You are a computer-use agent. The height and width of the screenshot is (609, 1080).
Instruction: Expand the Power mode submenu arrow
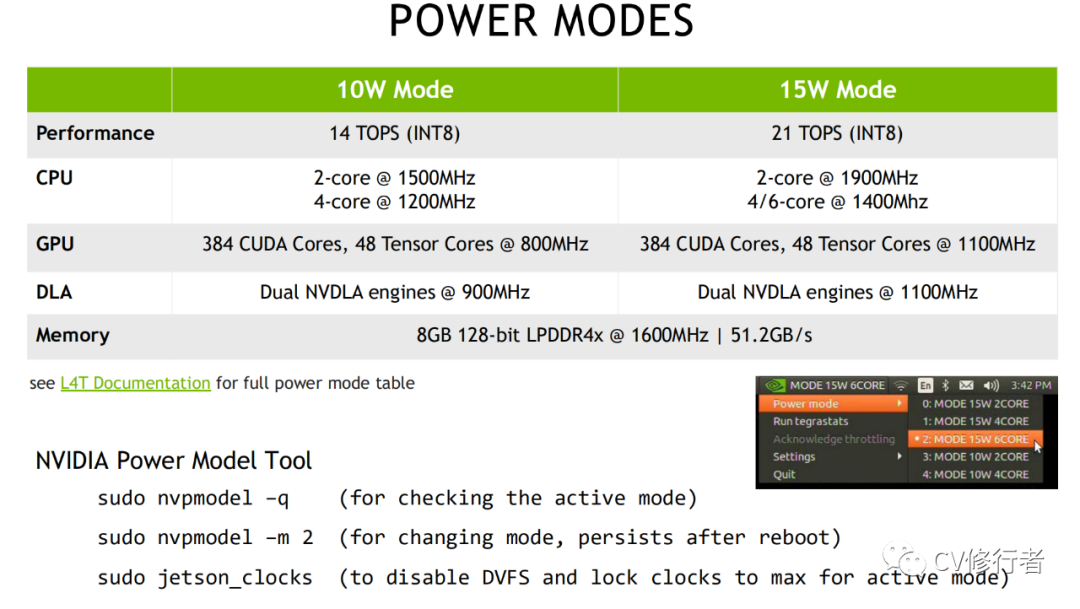pos(899,404)
